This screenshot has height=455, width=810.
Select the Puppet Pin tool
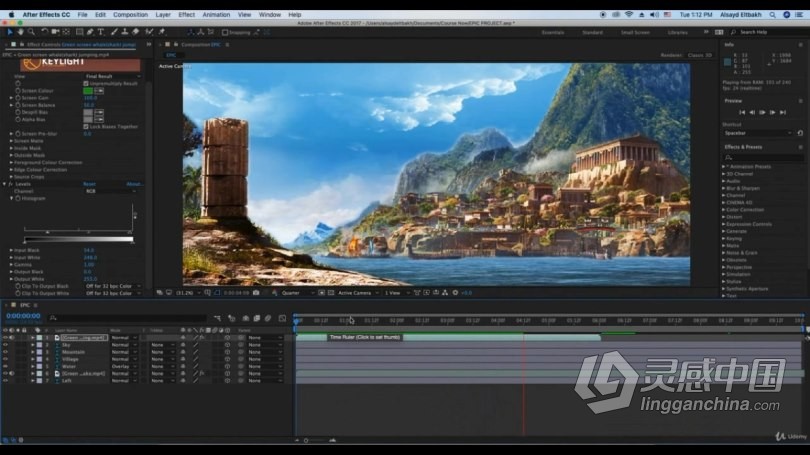pyautogui.click(x=162, y=32)
